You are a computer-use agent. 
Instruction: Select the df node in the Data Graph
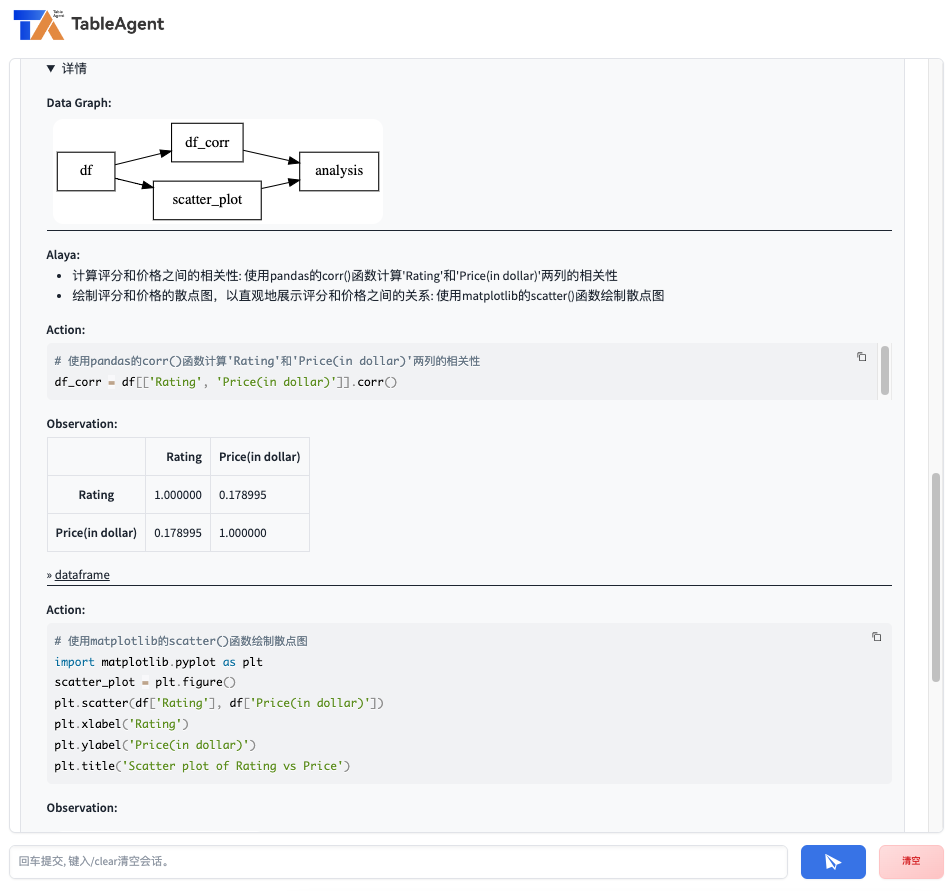[86, 171]
